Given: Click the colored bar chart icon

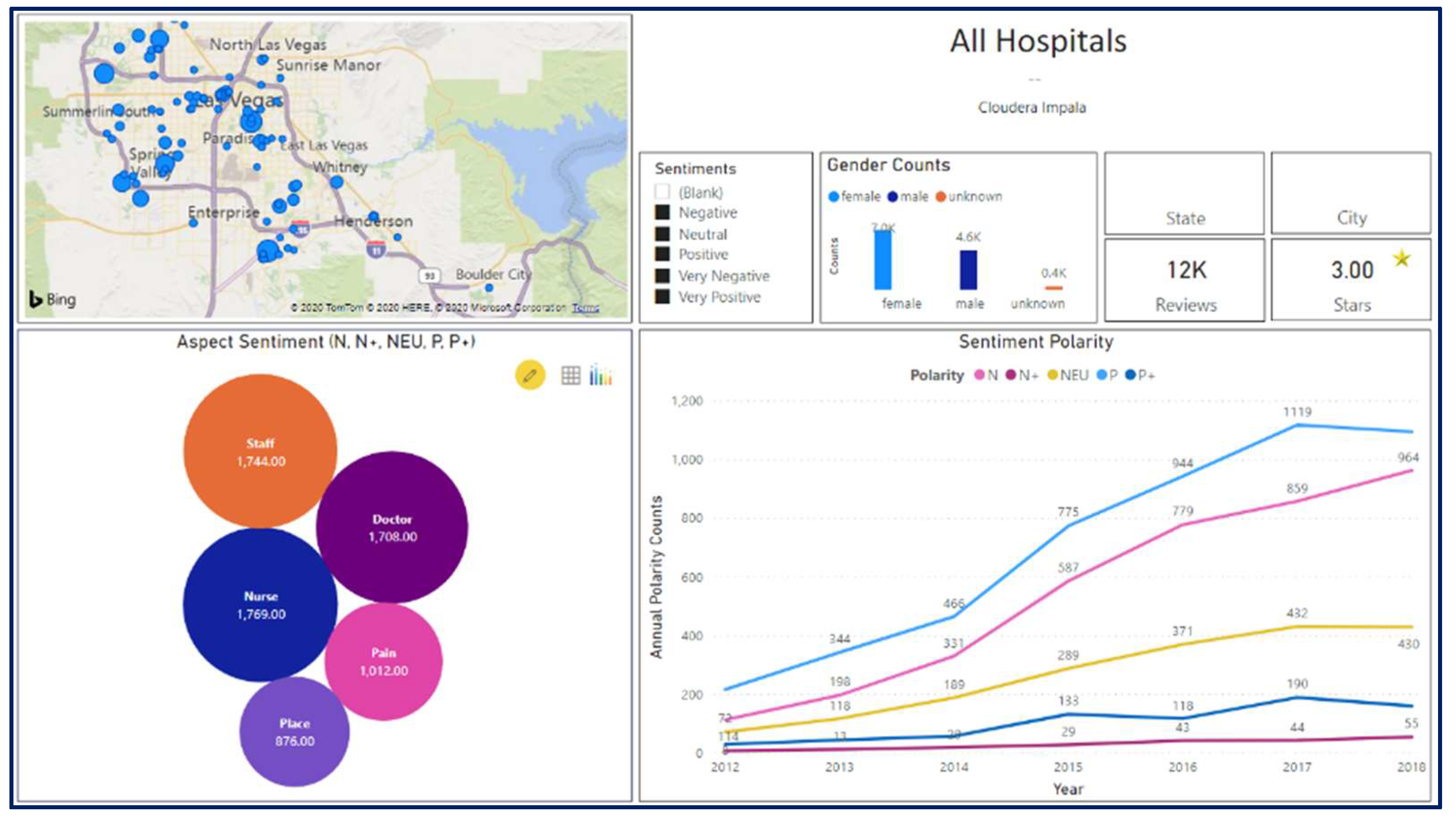Looking at the screenshot, I should (x=600, y=375).
